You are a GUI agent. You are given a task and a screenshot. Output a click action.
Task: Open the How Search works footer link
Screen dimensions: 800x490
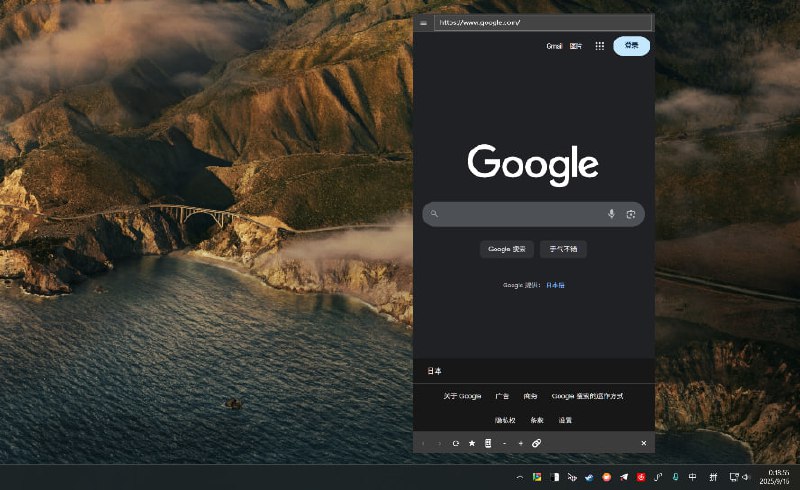click(587, 396)
